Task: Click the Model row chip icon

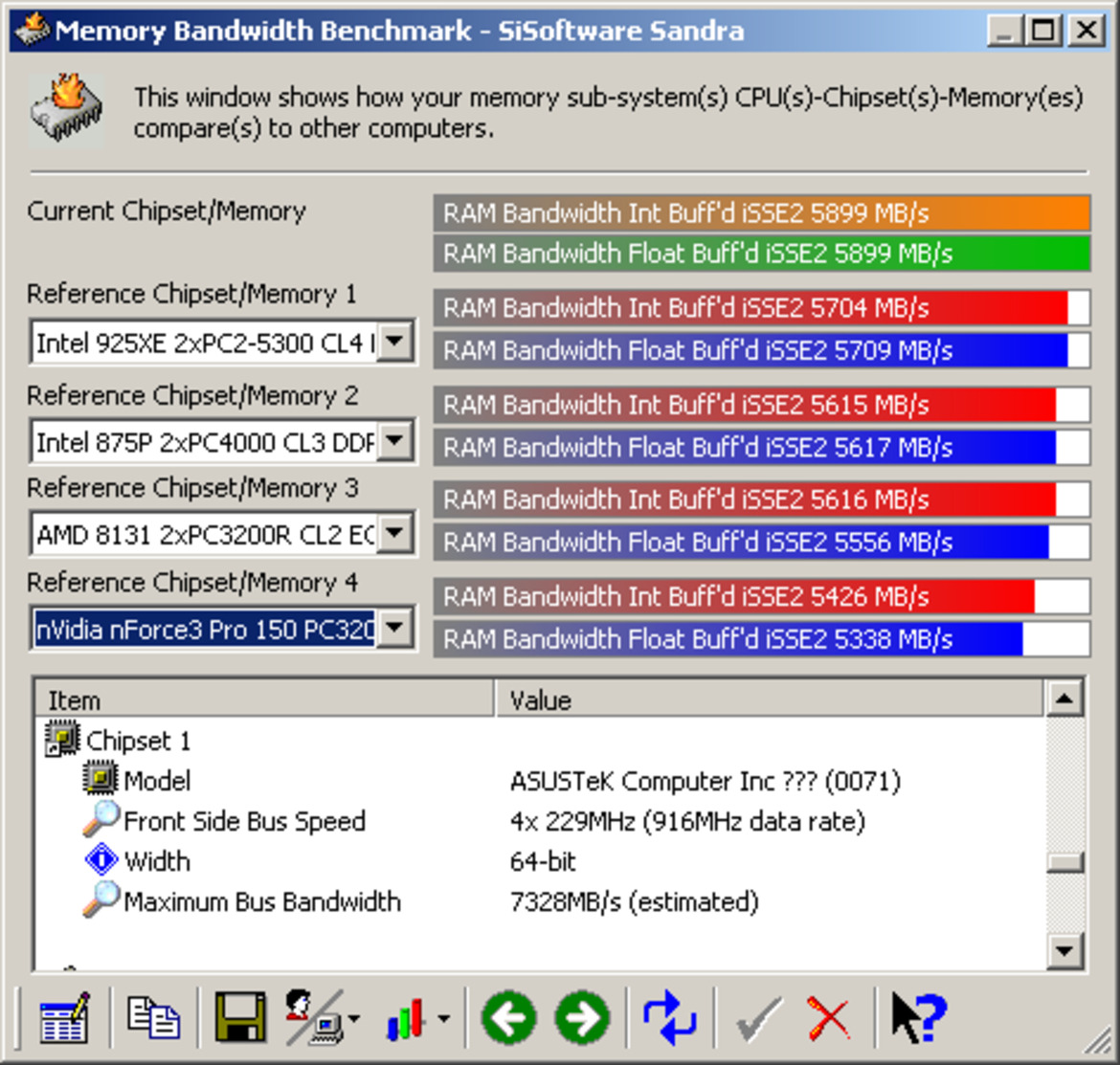Action: 100,780
